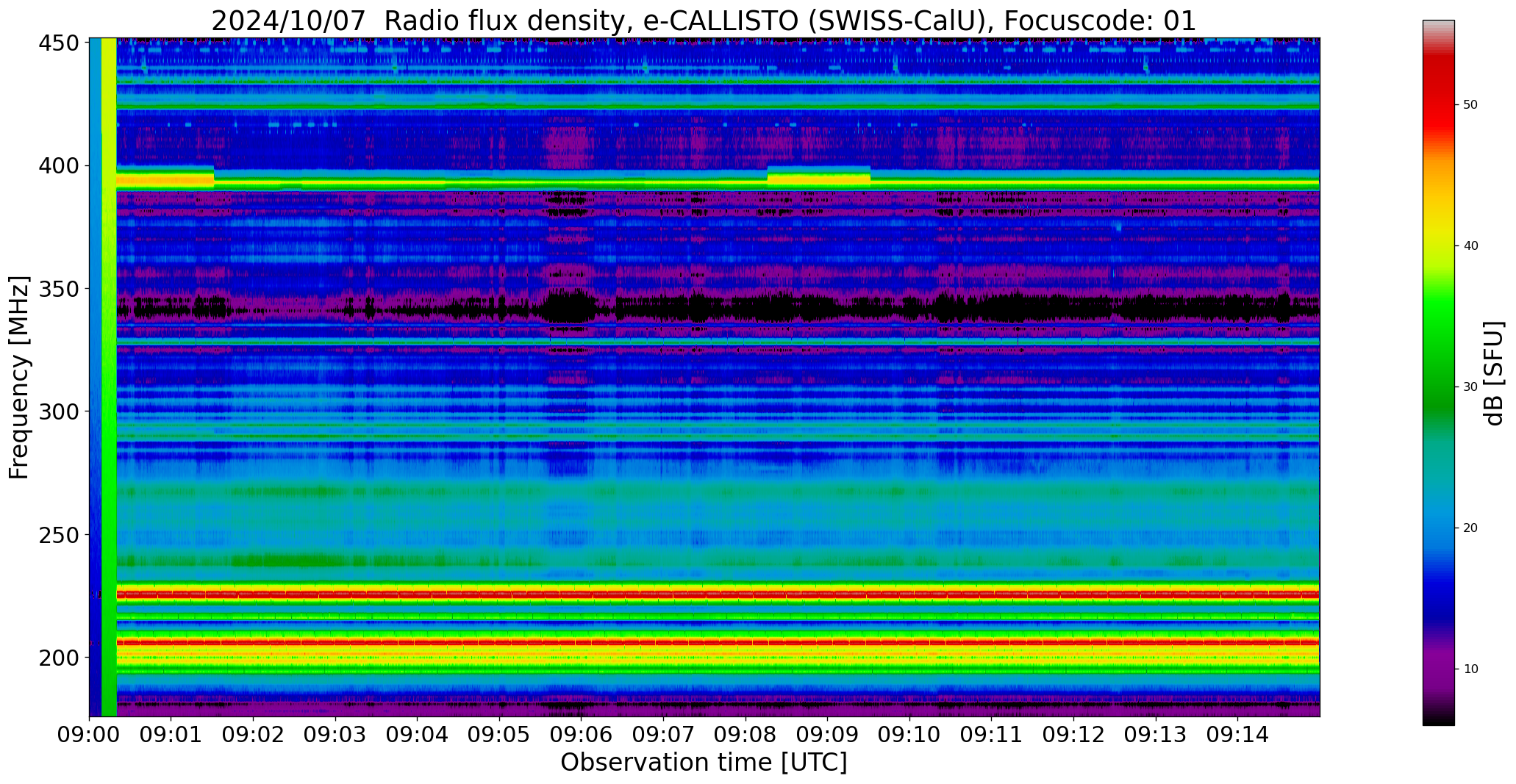Click the colorbar tick label 30
Viewport: 1516px width, 784px height.
tap(1470, 387)
